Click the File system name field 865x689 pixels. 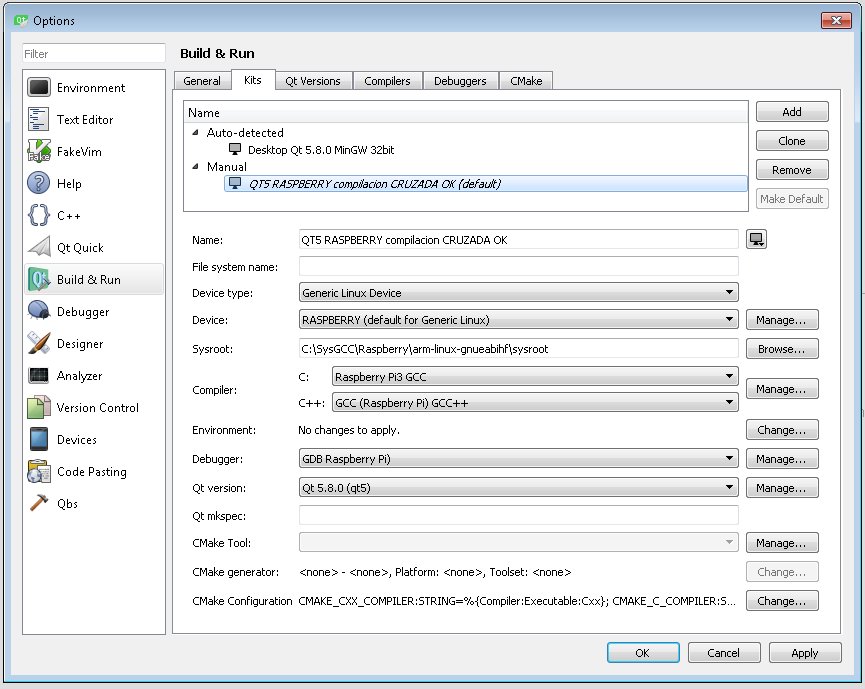pos(519,266)
